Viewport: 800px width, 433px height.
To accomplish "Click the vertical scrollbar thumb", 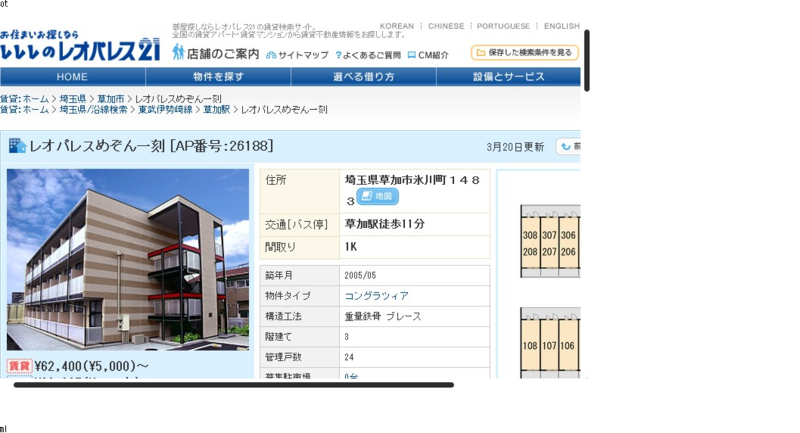I will (x=587, y=61).
